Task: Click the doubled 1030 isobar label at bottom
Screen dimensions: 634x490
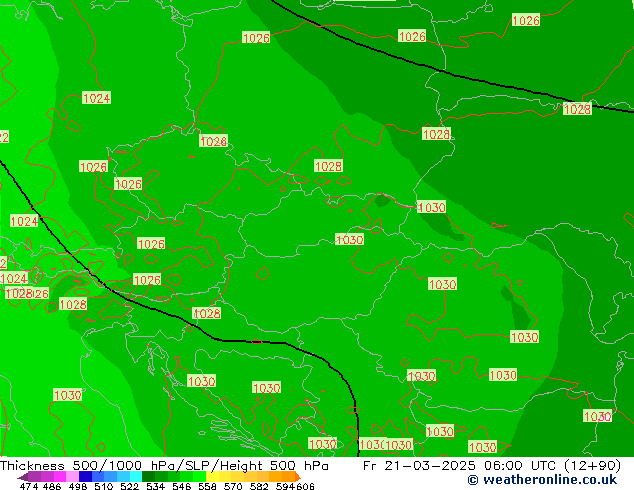Action: [x=386, y=445]
